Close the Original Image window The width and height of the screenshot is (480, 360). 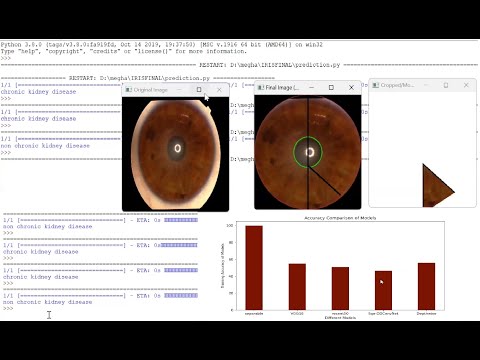(x=219, y=90)
